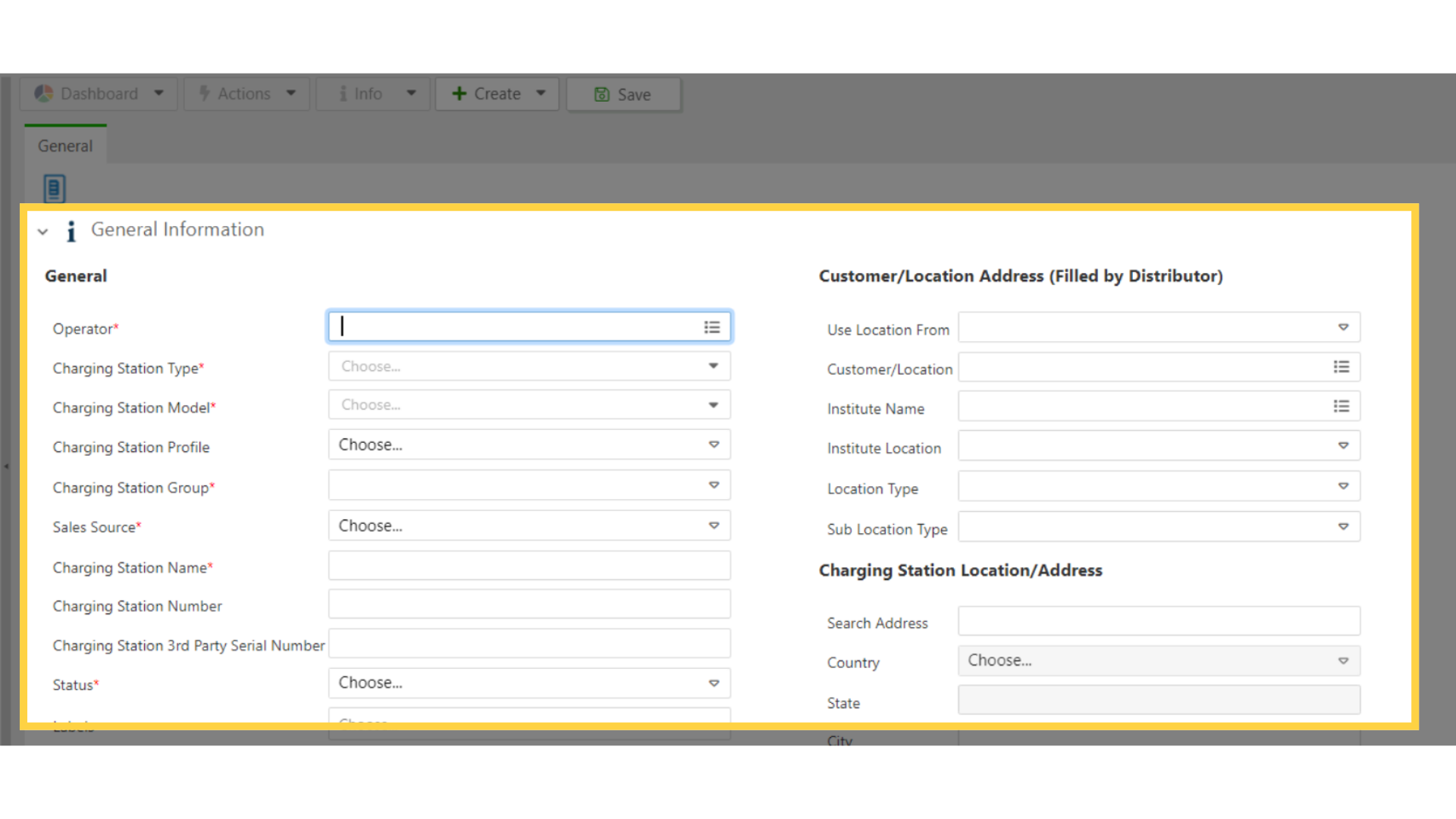Open the Charging Station Profile dropdown
1456x819 pixels.
tap(529, 444)
